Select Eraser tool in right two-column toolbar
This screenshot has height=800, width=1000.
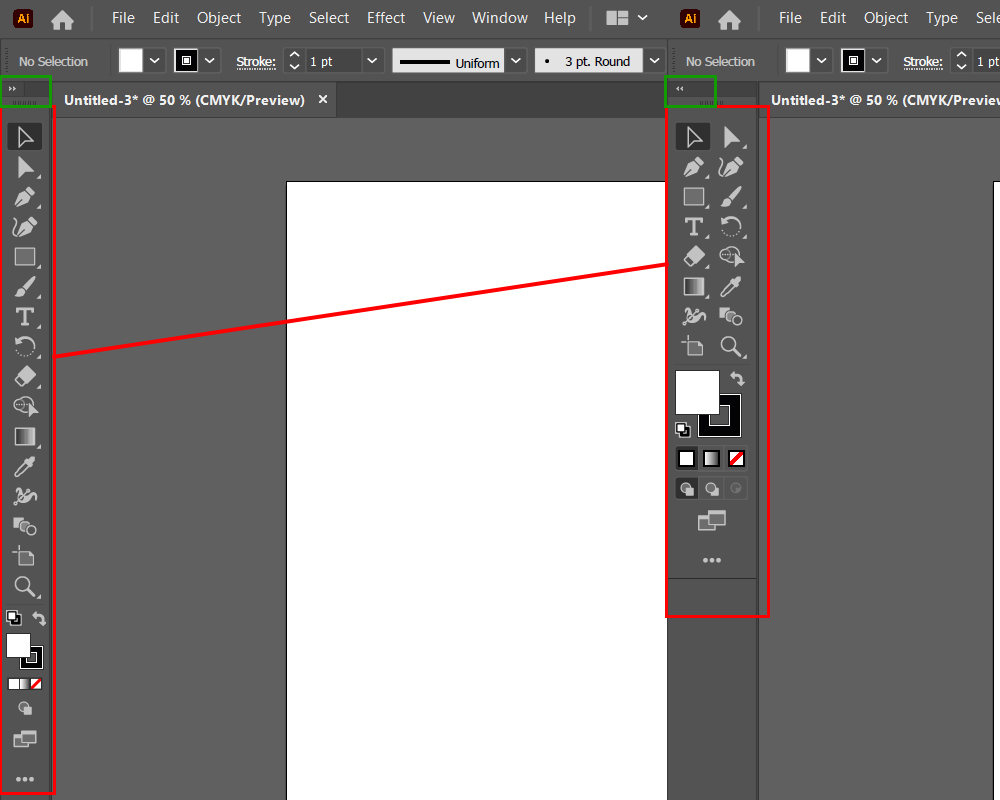pos(693,257)
